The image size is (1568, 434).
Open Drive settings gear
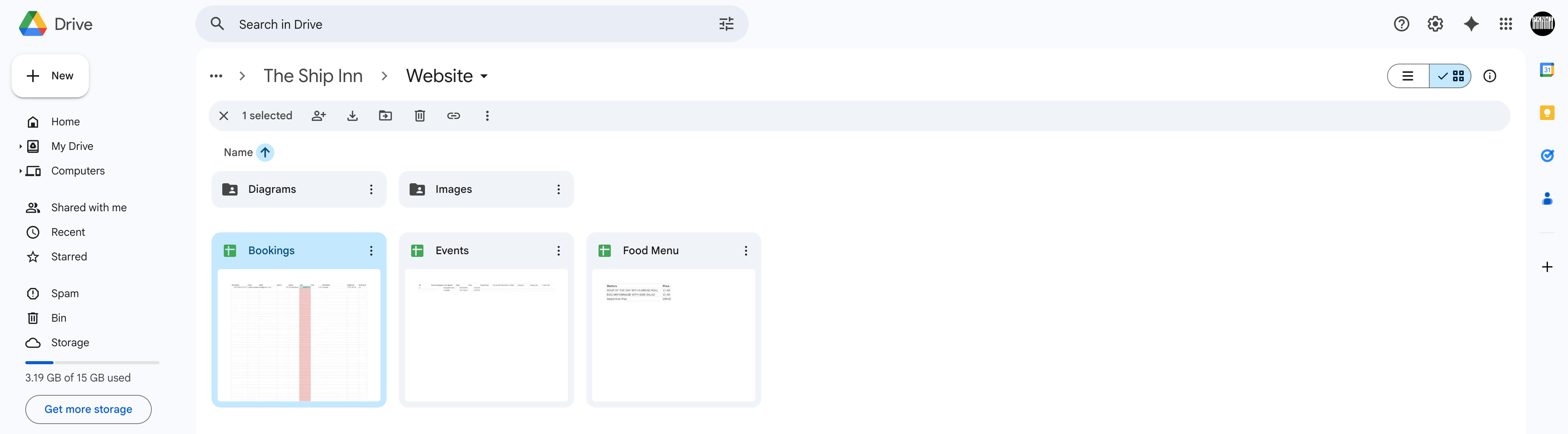pyautogui.click(x=1435, y=24)
